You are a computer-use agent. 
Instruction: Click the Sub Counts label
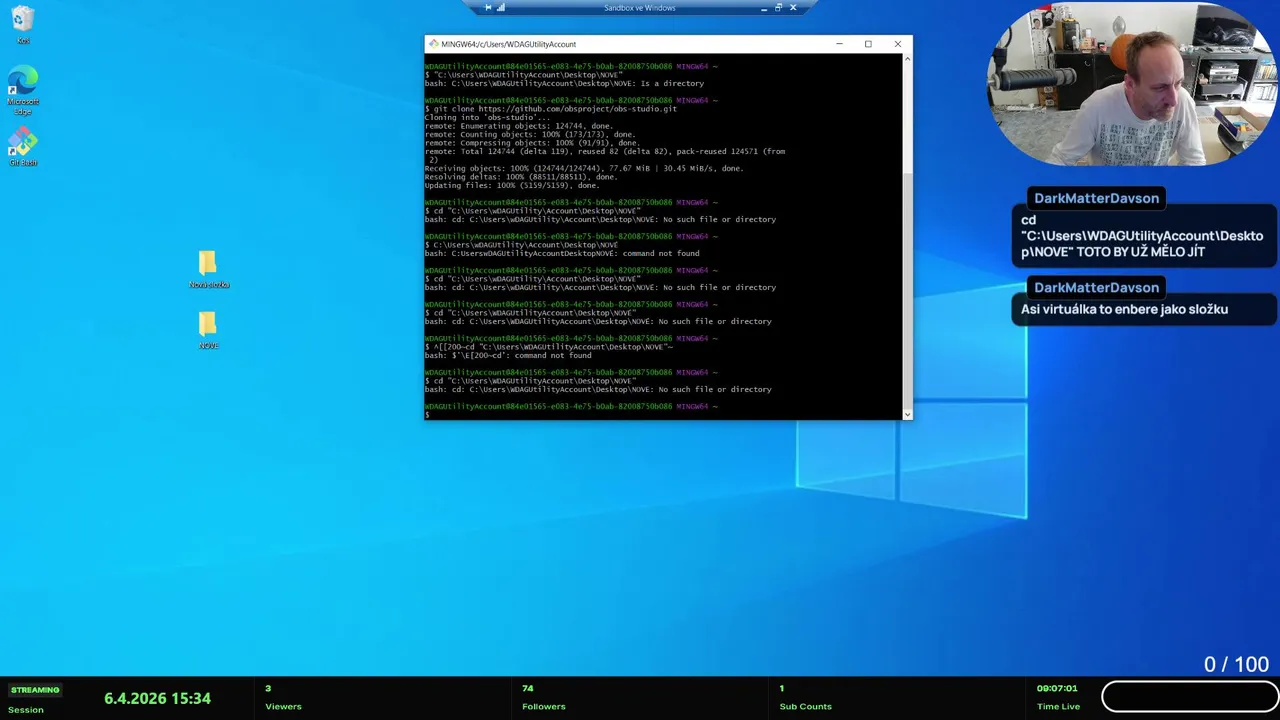(x=805, y=706)
